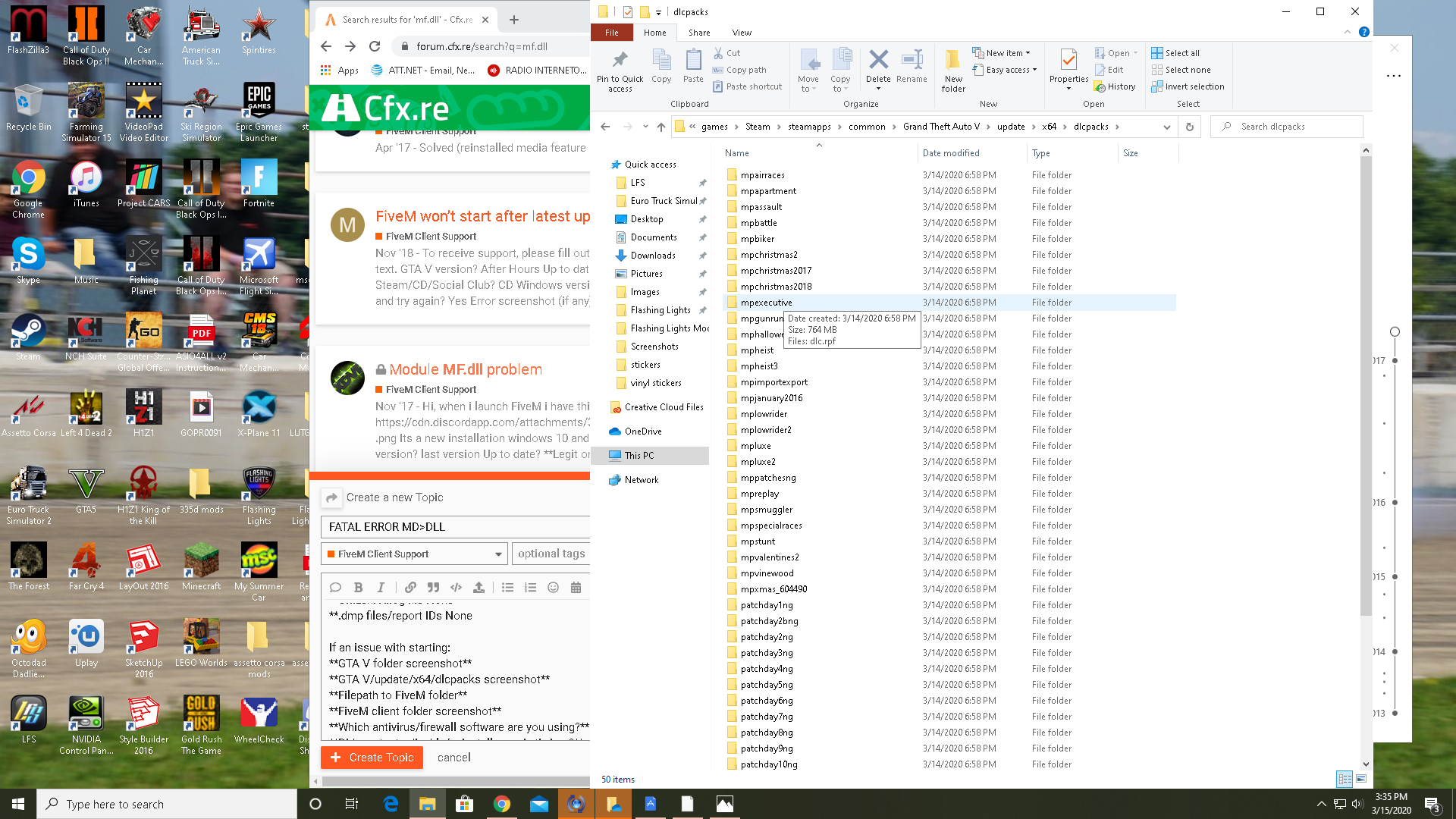Open 'Module MF.dll problem' topic link
Viewport: 1456px width, 819px height.
[x=466, y=369]
